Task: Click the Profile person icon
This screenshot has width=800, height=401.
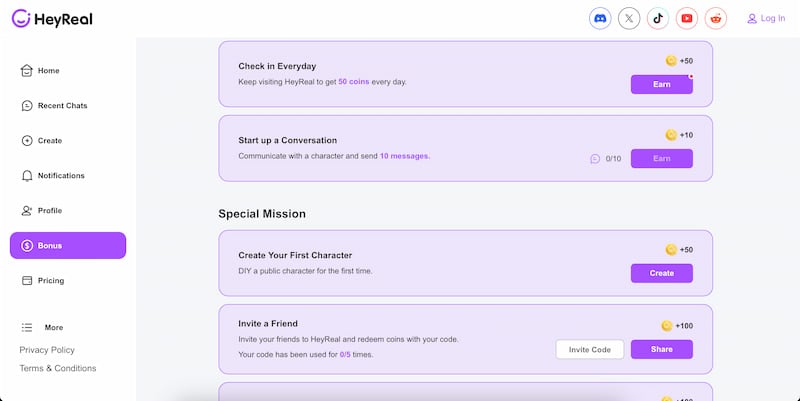Action: [27, 210]
